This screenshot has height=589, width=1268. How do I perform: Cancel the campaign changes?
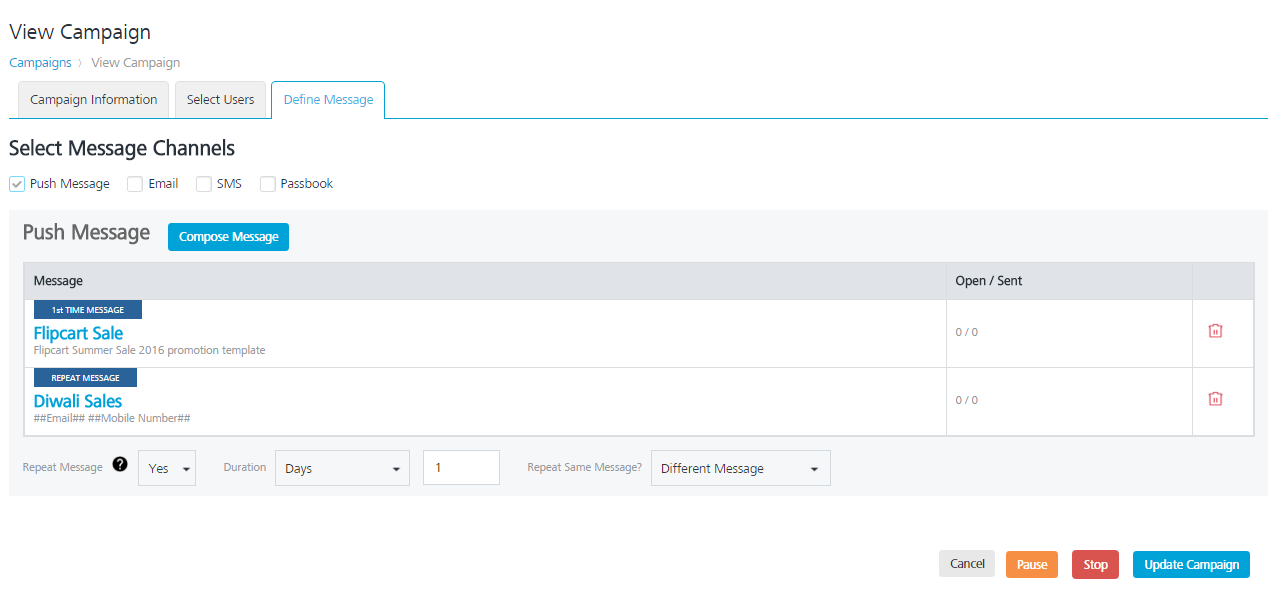click(966, 563)
